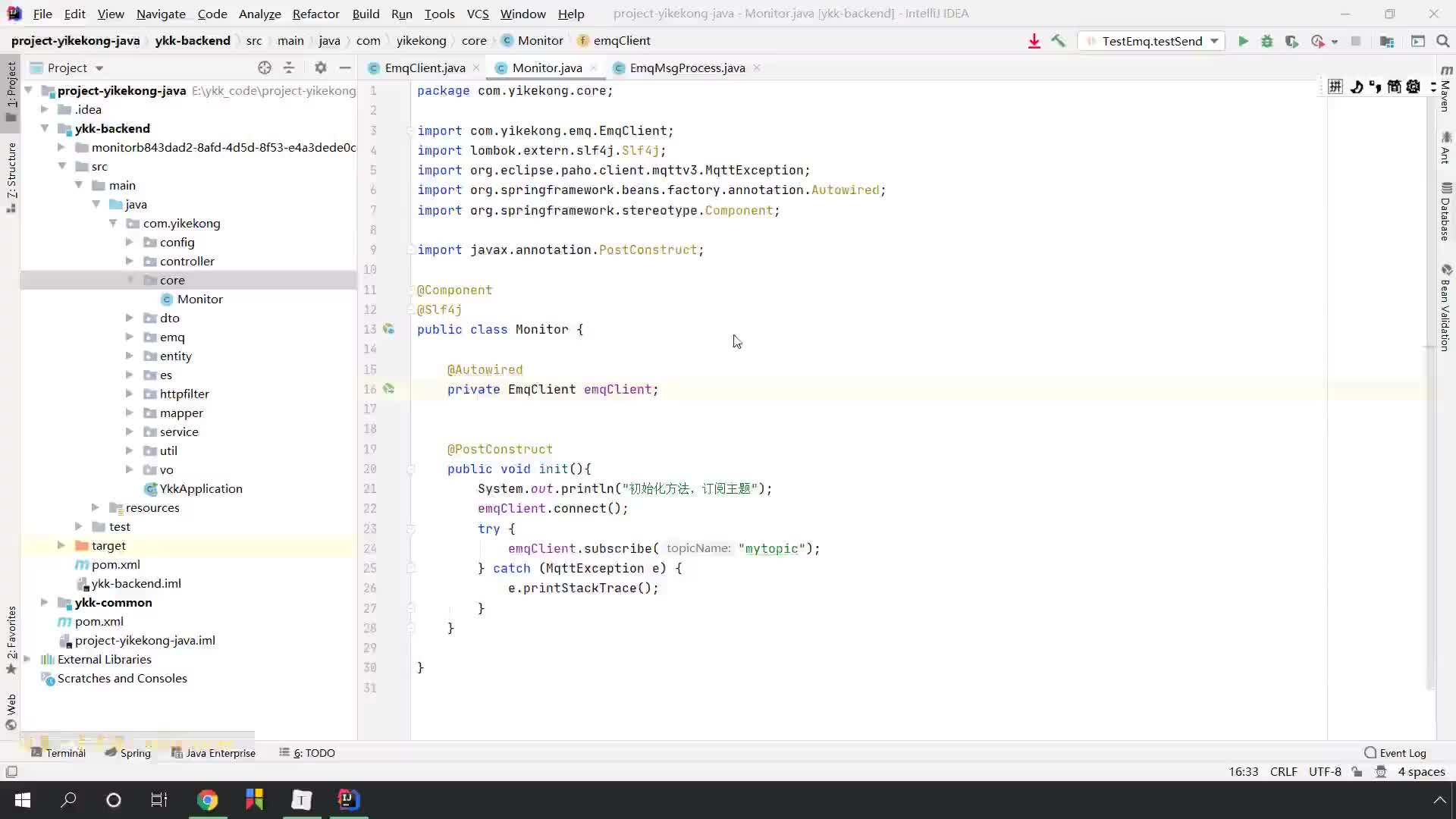
Task: Toggle tool window bars icon at bottom-left
Action: (x=11, y=772)
